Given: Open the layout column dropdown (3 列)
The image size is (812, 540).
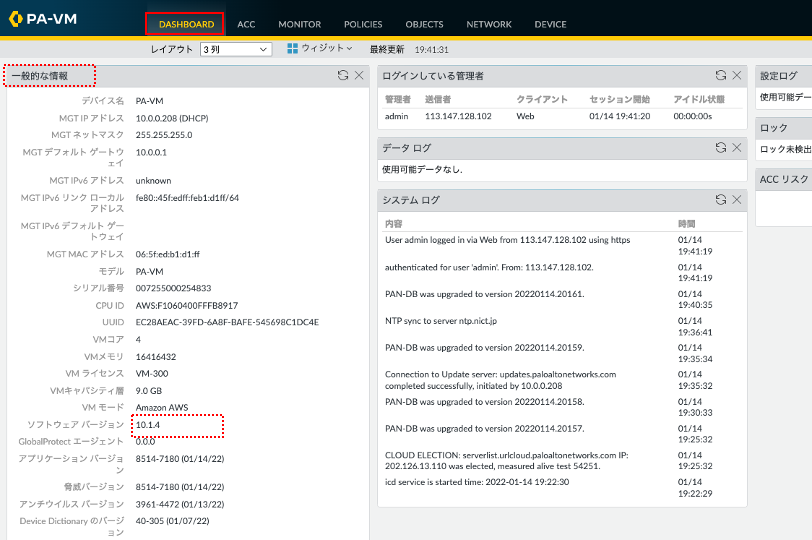Looking at the screenshot, I should click(236, 49).
